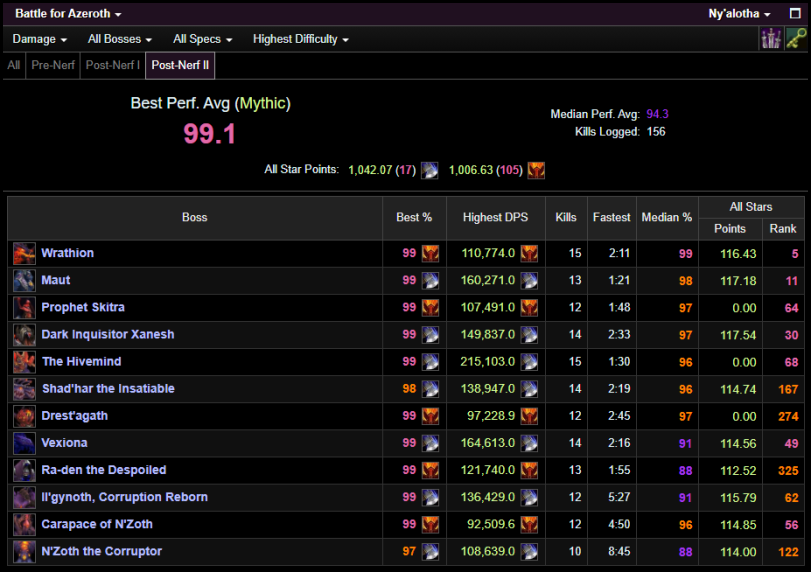Click the spec icon after 1,006.63 All Star Points
This screenshot has width=811, height=572.
click(536, 170)
